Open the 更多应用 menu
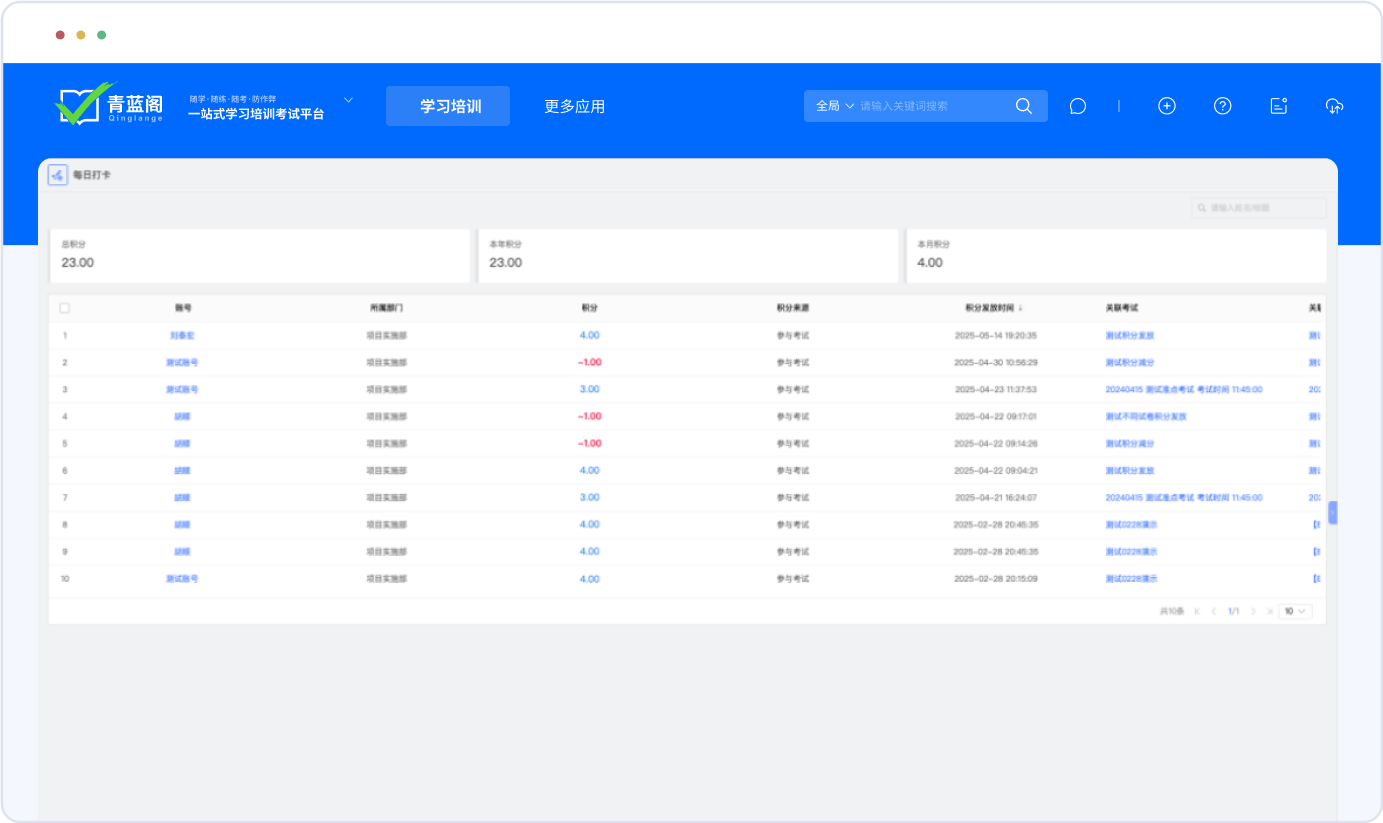Viewport: 1383px width, 823px height. [574, 106]
